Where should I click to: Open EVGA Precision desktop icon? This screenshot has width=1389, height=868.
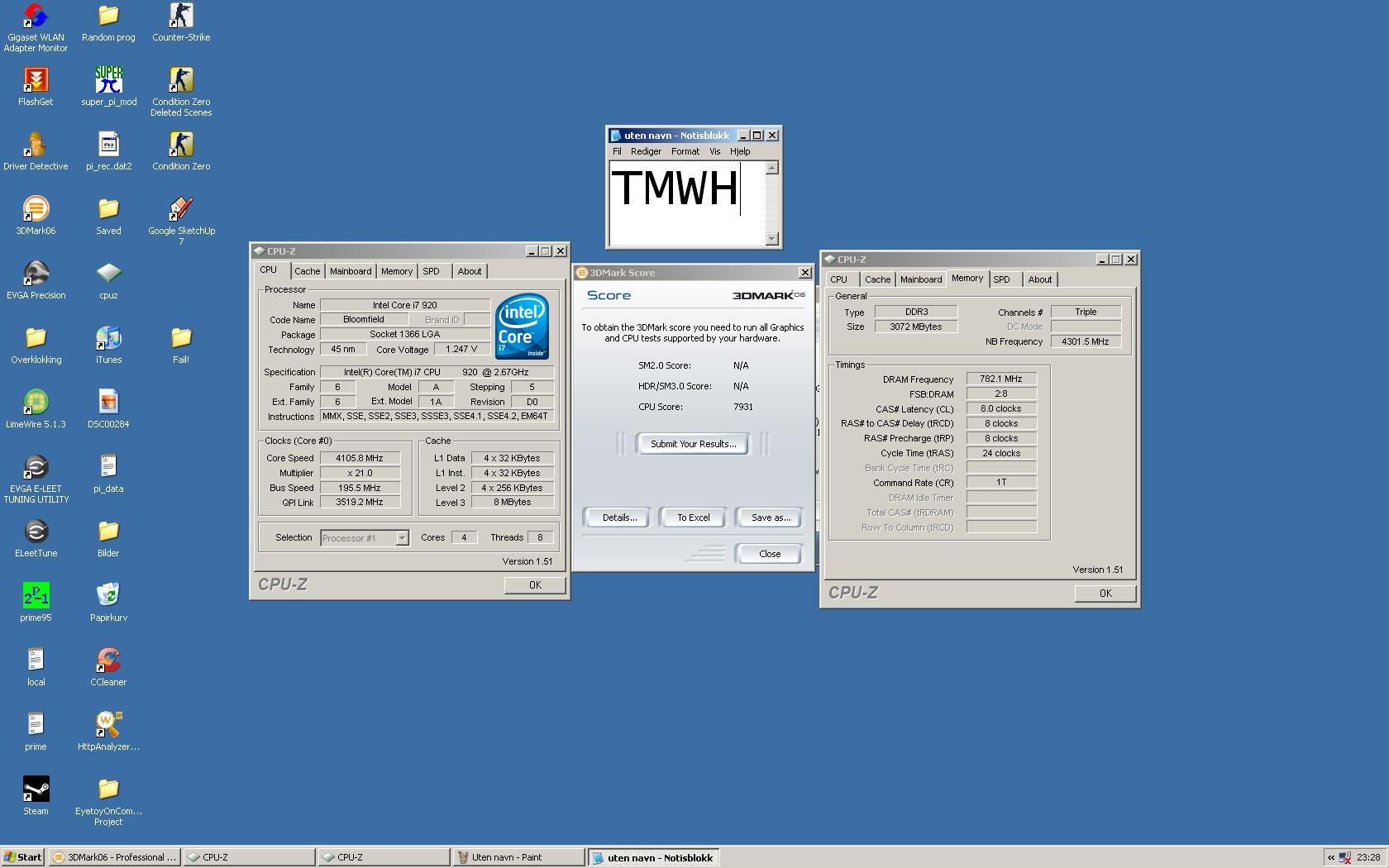pyautogui.click(x=36, y=280)
